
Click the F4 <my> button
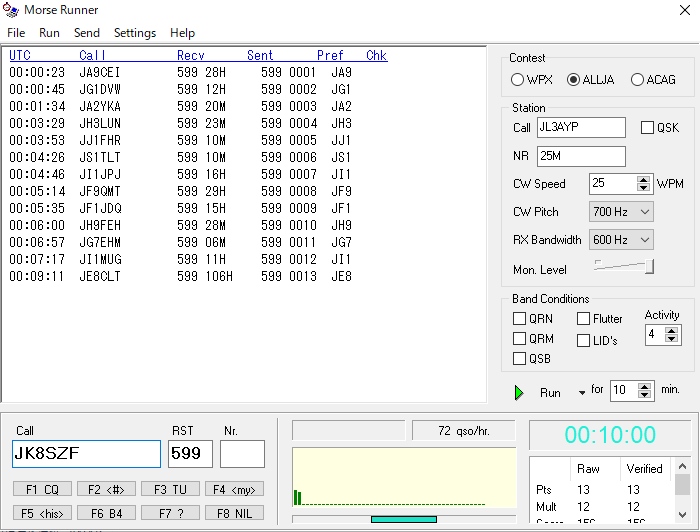tap(234, 489)
